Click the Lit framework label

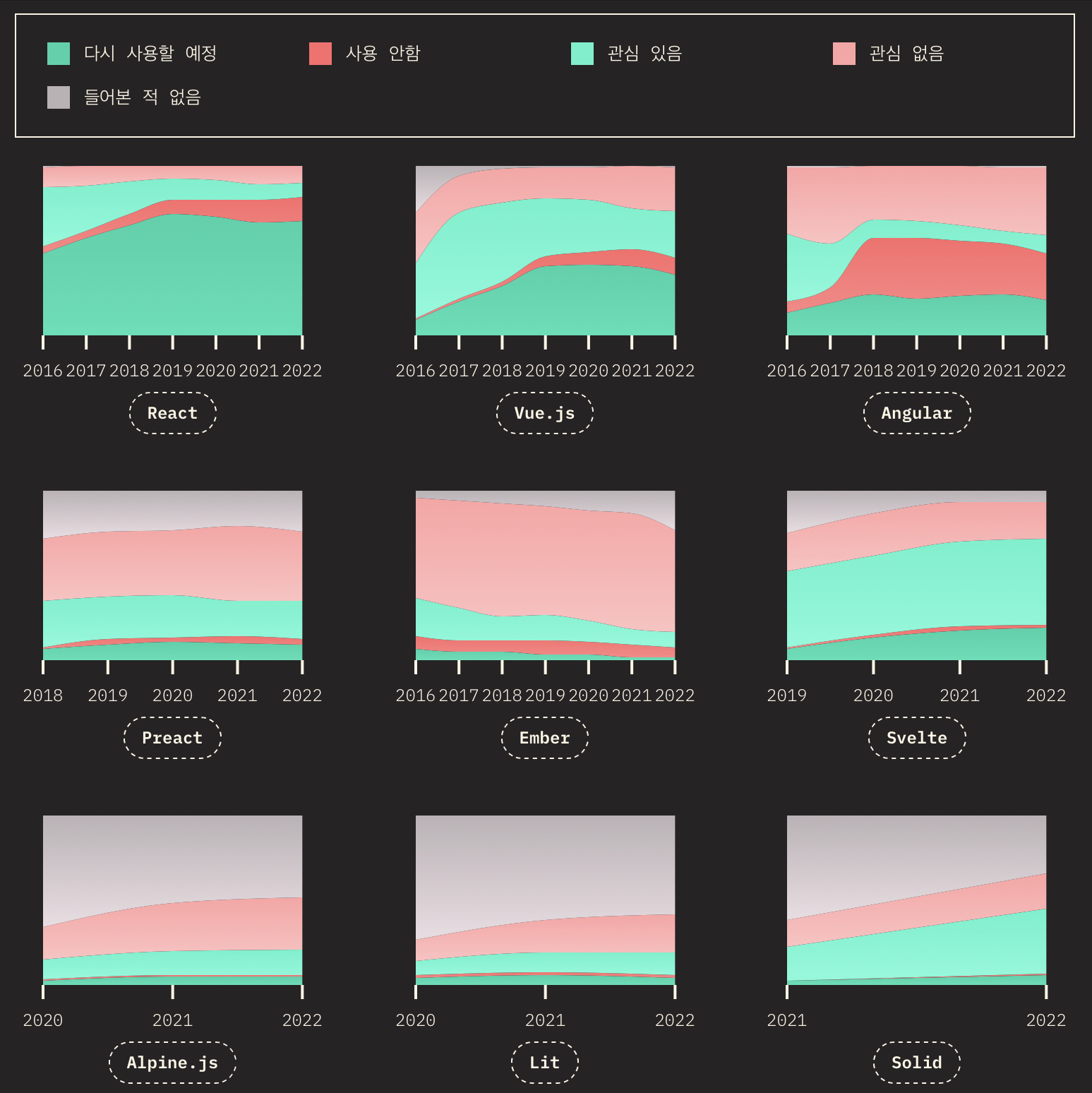(x=545, y=1063)
